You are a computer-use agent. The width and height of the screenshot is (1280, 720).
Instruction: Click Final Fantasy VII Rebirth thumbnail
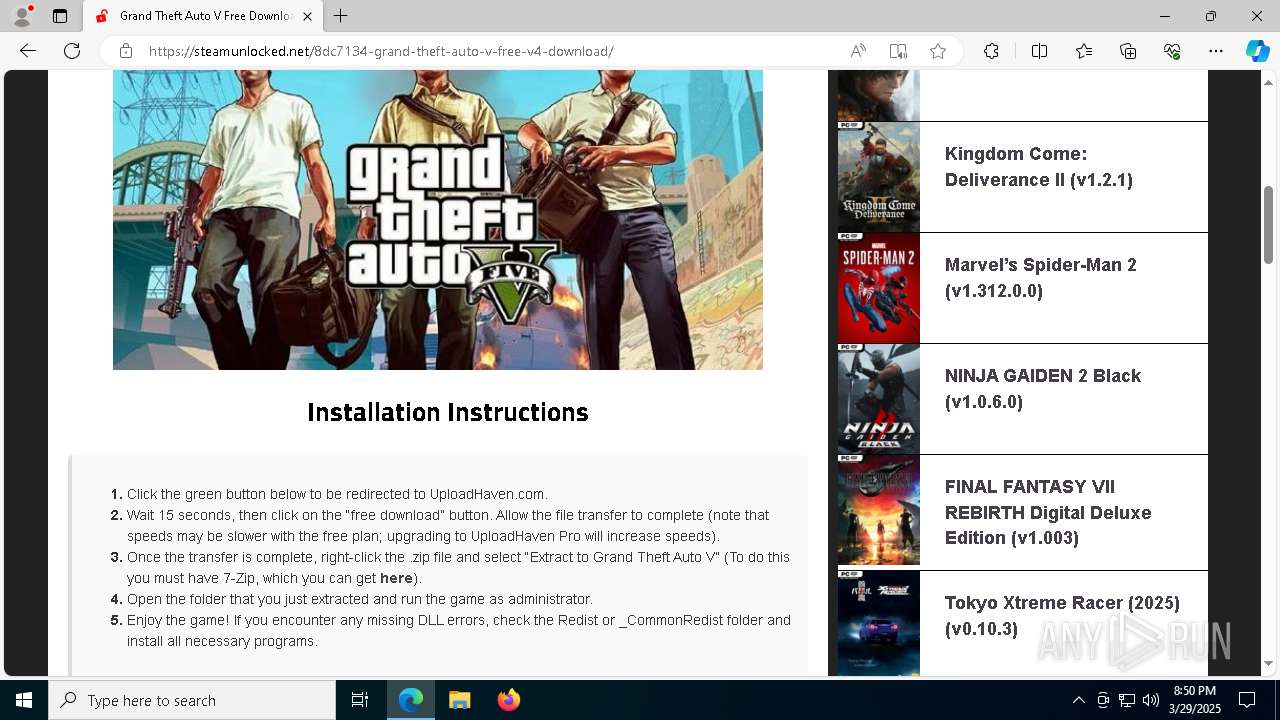(x=878, y=510)
